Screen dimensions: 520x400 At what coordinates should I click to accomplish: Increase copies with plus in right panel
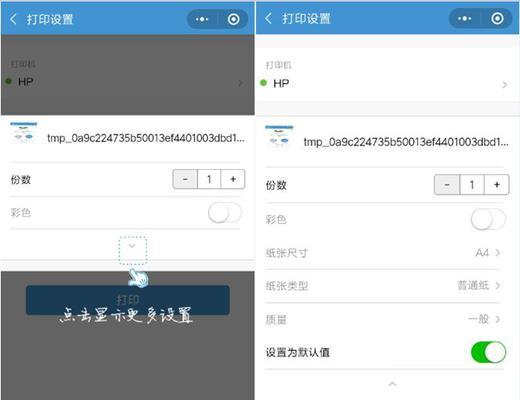pyautogui.click(x=497, y=184)
